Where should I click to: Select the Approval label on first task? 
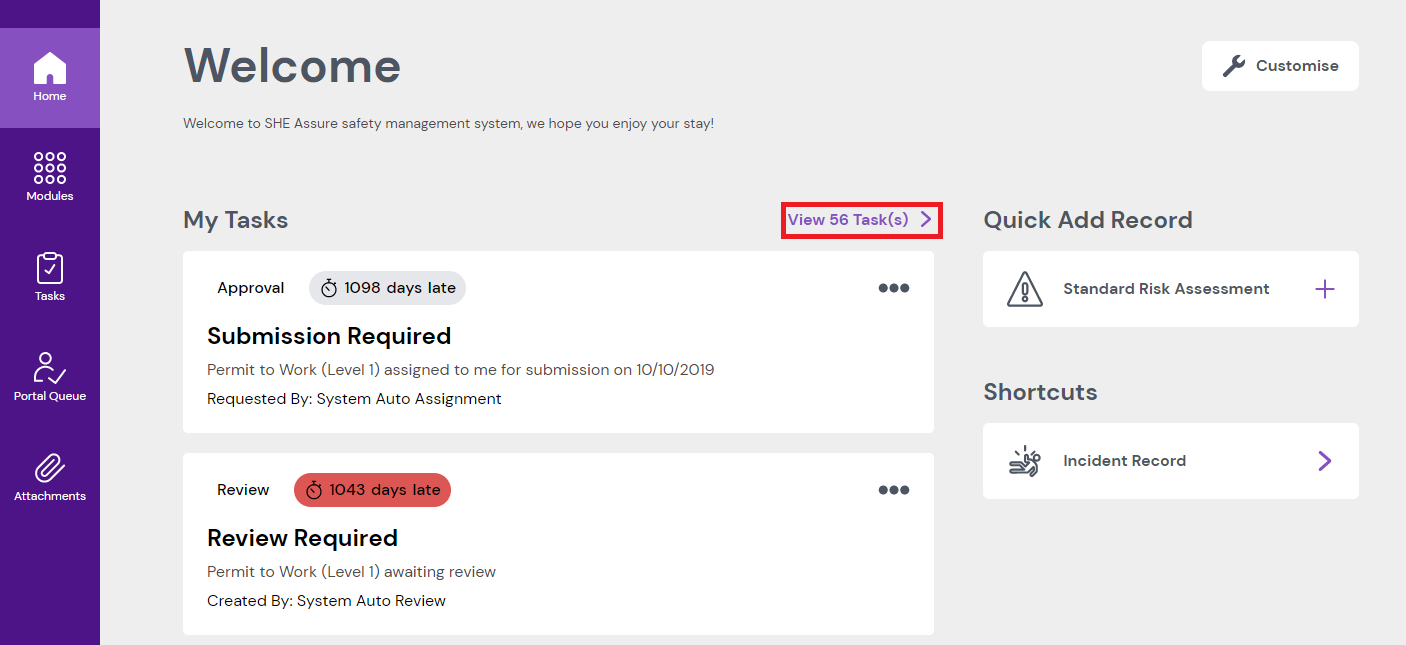pyautogui.click(x=251, y=288)
